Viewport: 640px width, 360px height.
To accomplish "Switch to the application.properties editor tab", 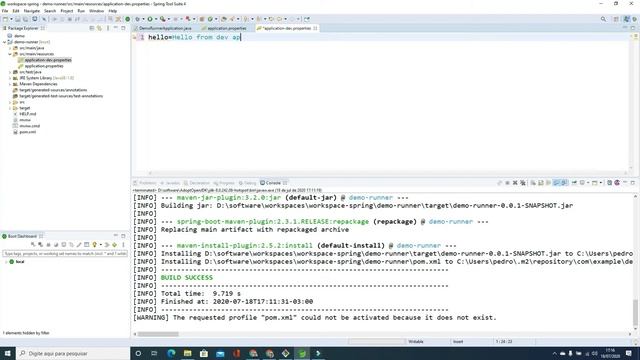I will [223, 28].
